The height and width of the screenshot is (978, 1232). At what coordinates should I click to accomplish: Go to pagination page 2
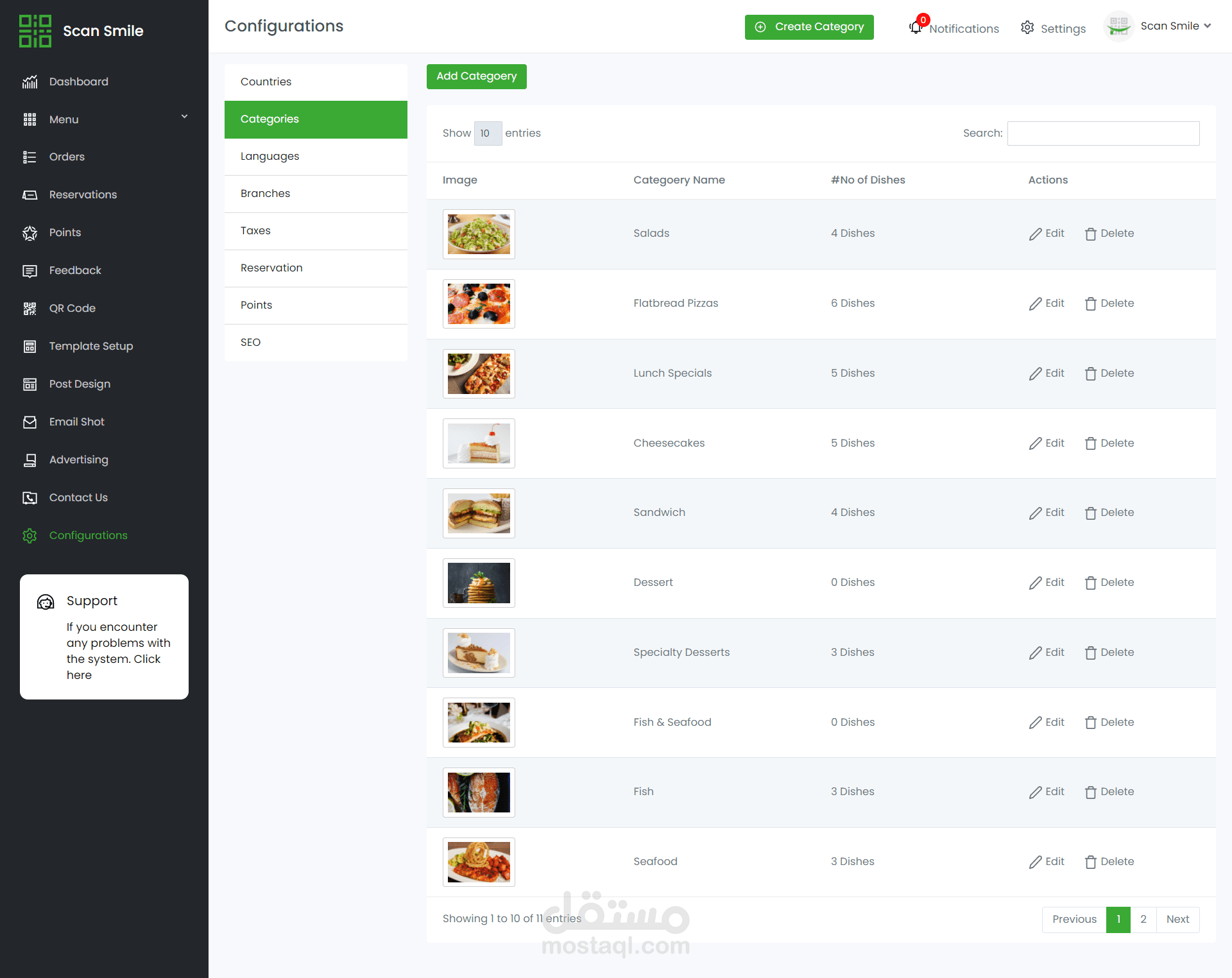(x=1143, y=920)
